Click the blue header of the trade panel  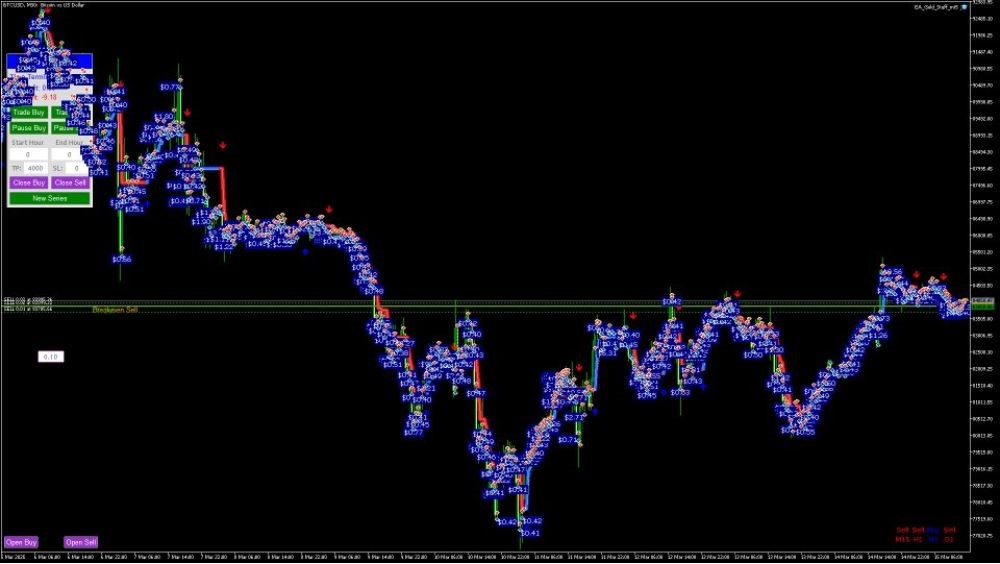point(49,60)
